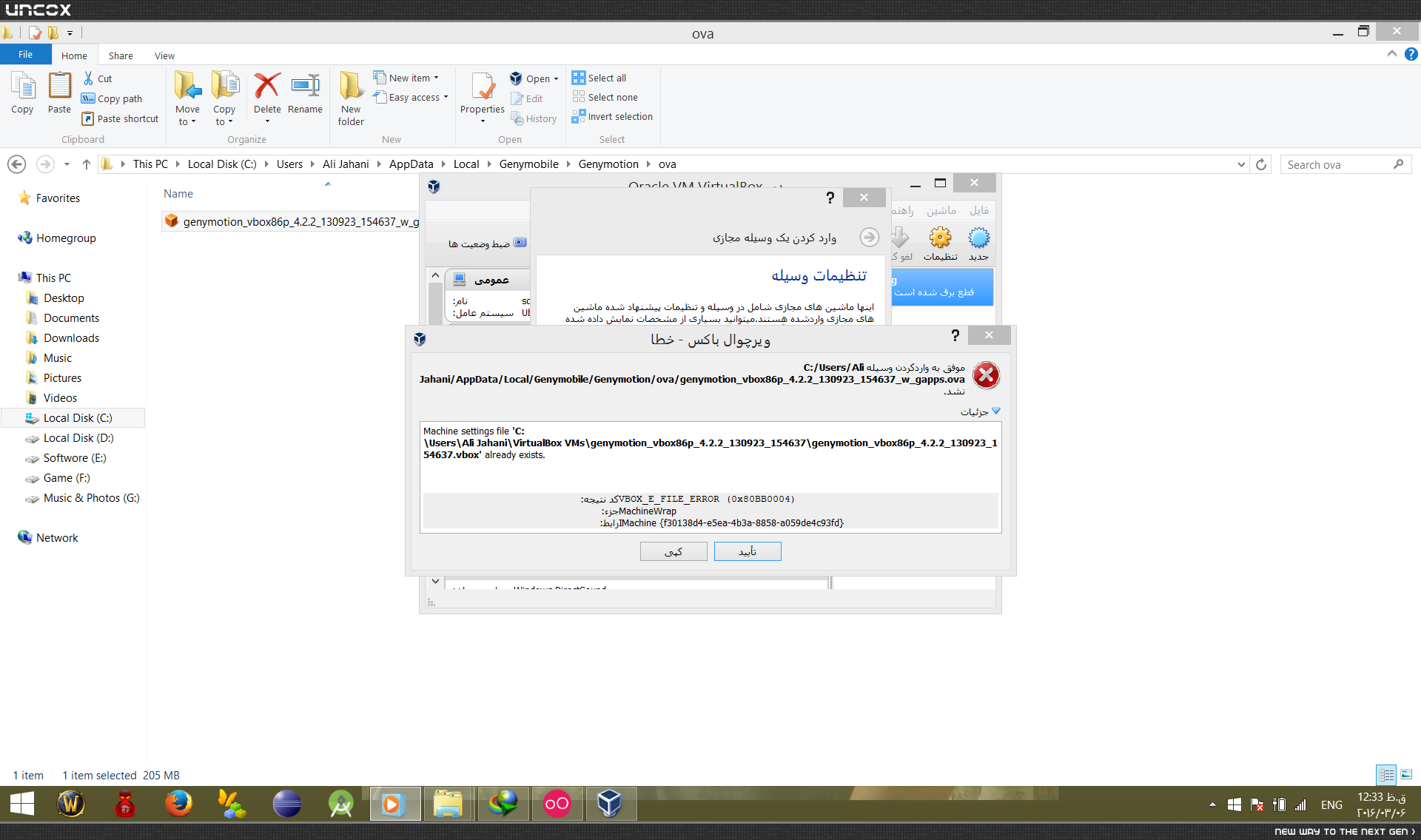
Task: Sort files by the Name column
Action: coord(178,194)
